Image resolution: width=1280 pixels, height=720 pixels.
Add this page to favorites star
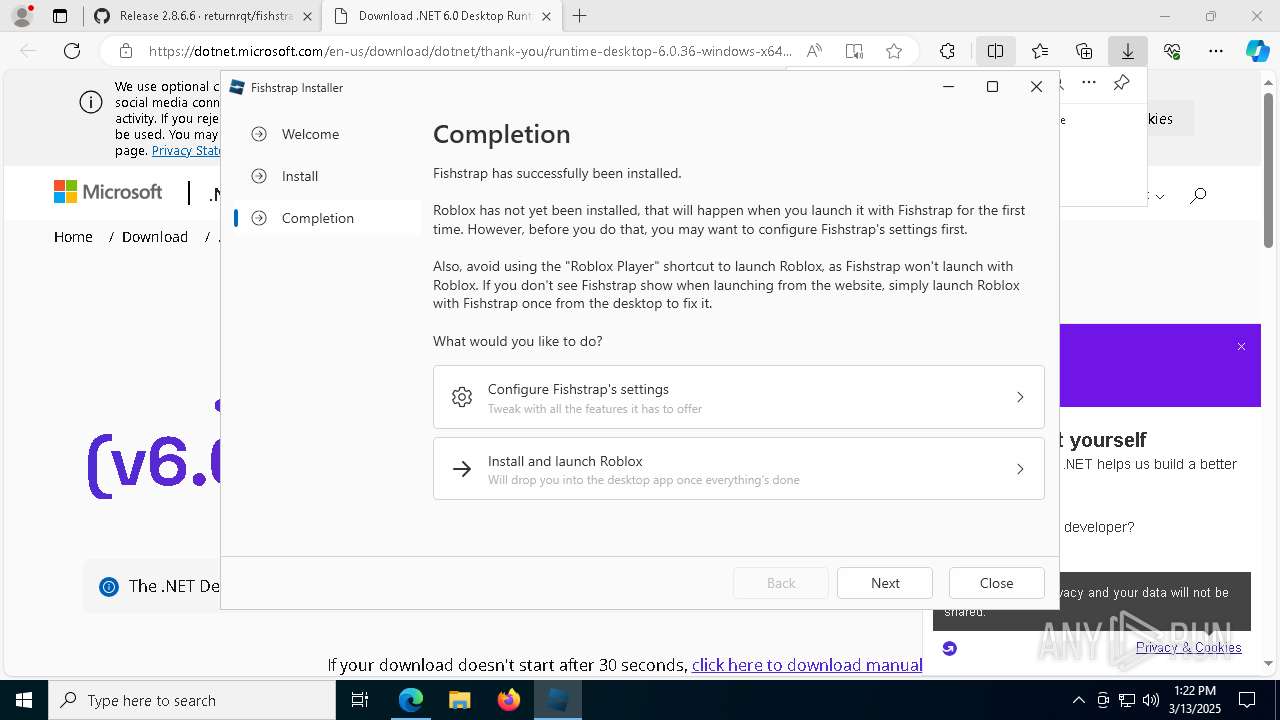894,51
